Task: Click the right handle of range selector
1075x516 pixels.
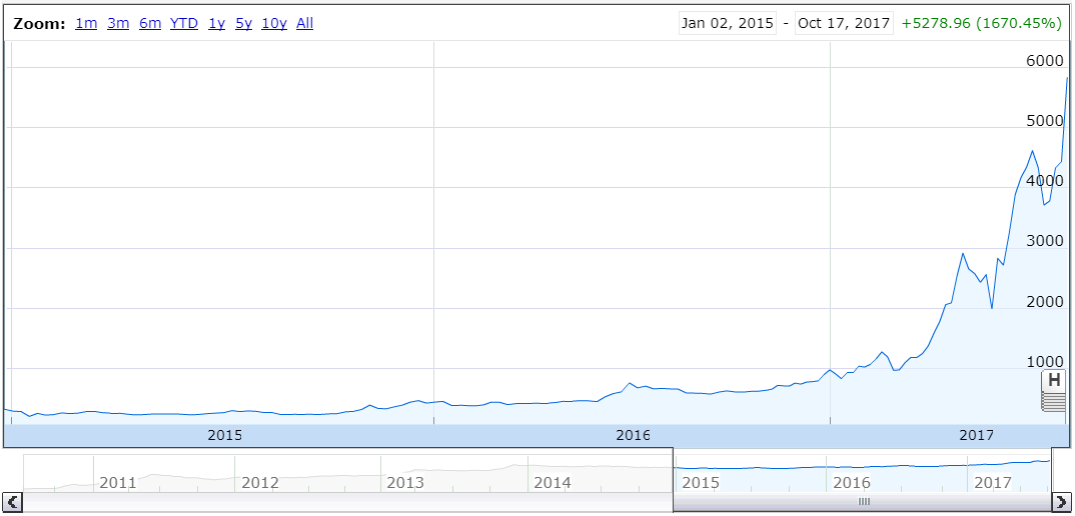Action: click(1051, 469)
